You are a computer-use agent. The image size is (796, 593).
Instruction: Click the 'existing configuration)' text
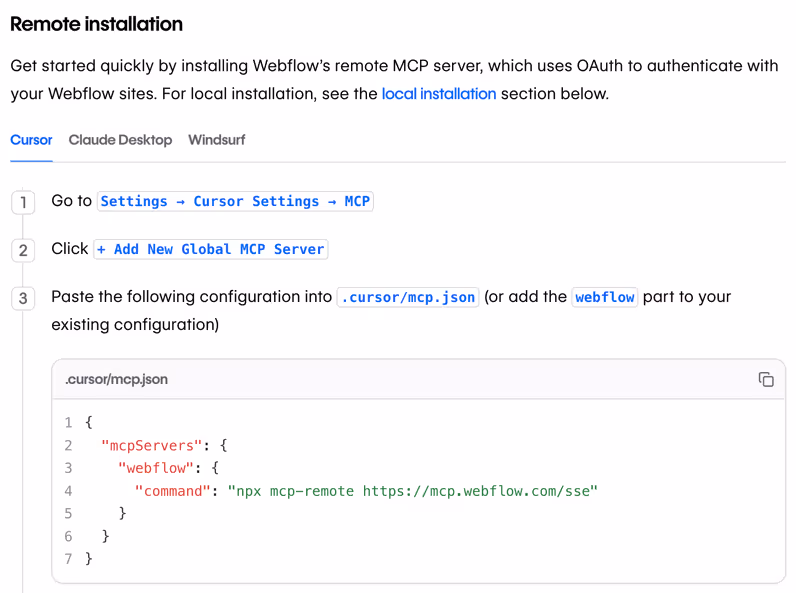point(135,324)
